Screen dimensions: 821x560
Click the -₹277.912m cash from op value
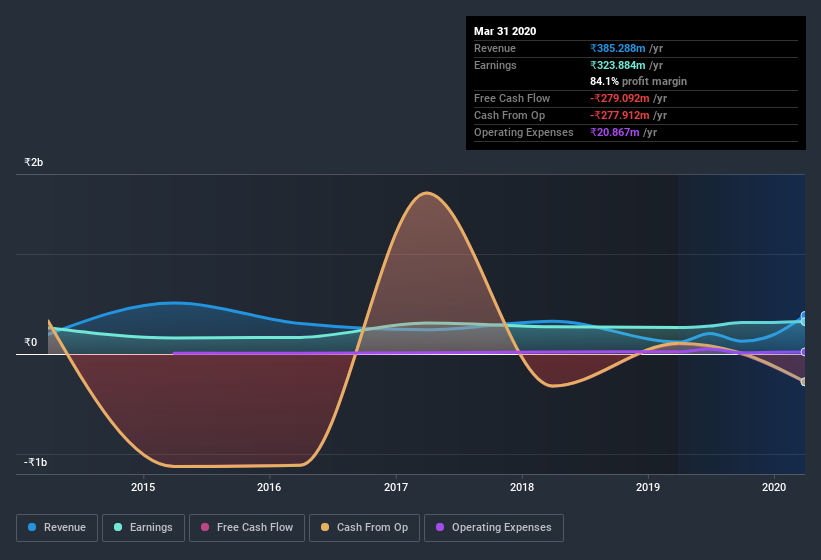point(620,115)
